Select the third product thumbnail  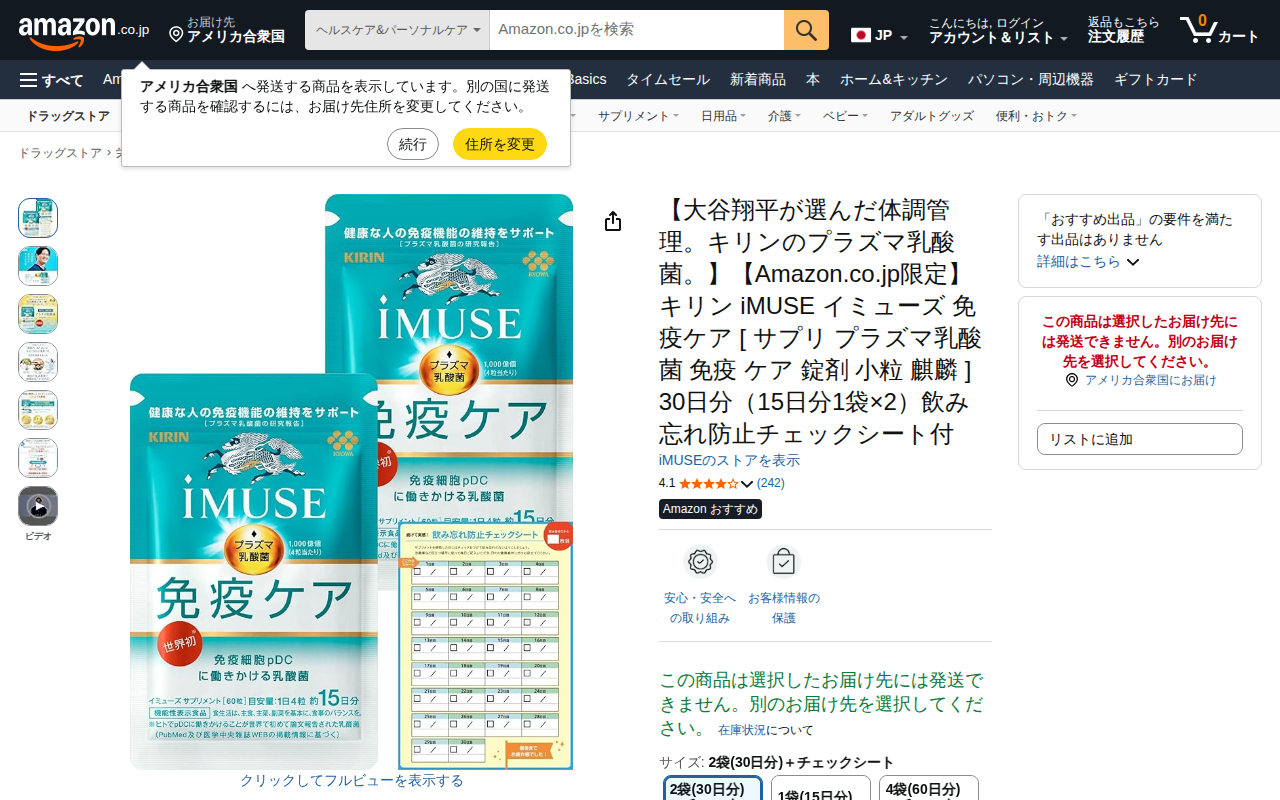pos(38,314)
